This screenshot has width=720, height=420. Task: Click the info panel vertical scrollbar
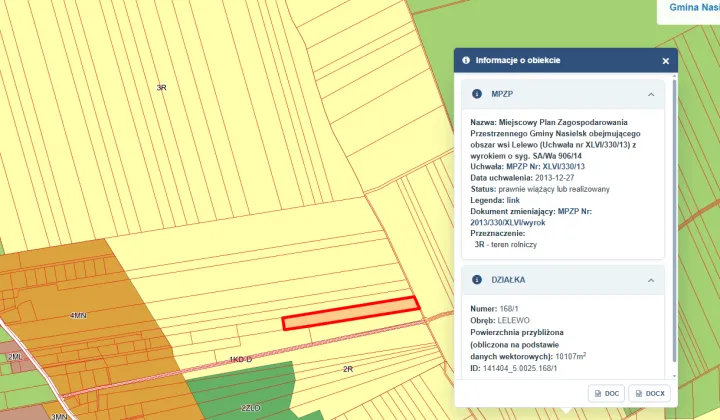pos(674,220)
